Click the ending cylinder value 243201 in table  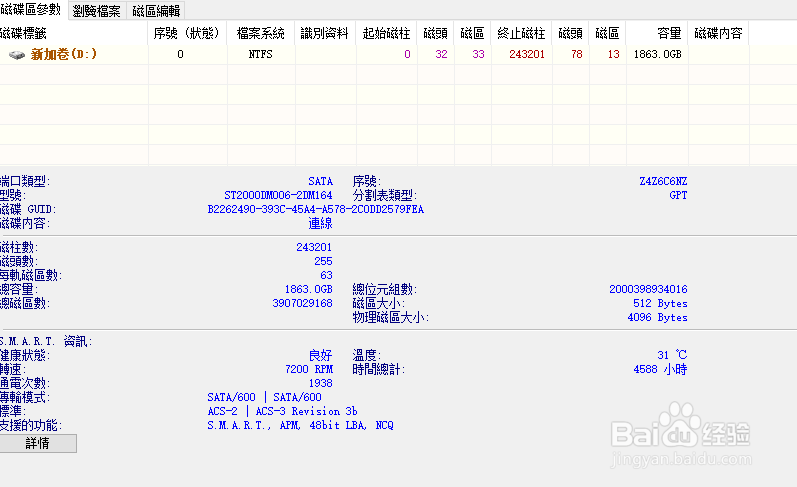click(527, 54)
